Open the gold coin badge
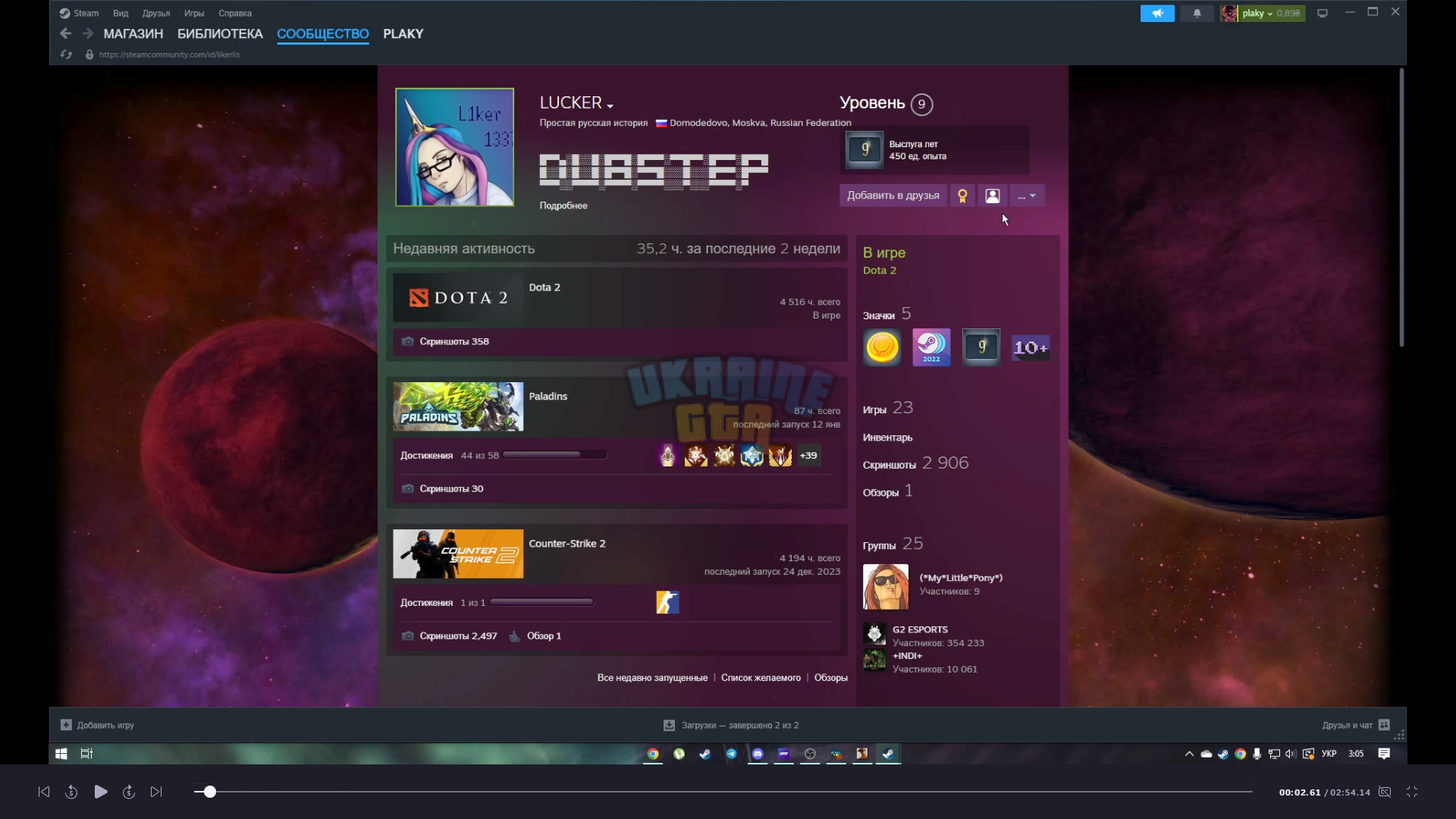The height and width of the screenshot is (819, 1456). pyautogui.click(x=882, y=347)
